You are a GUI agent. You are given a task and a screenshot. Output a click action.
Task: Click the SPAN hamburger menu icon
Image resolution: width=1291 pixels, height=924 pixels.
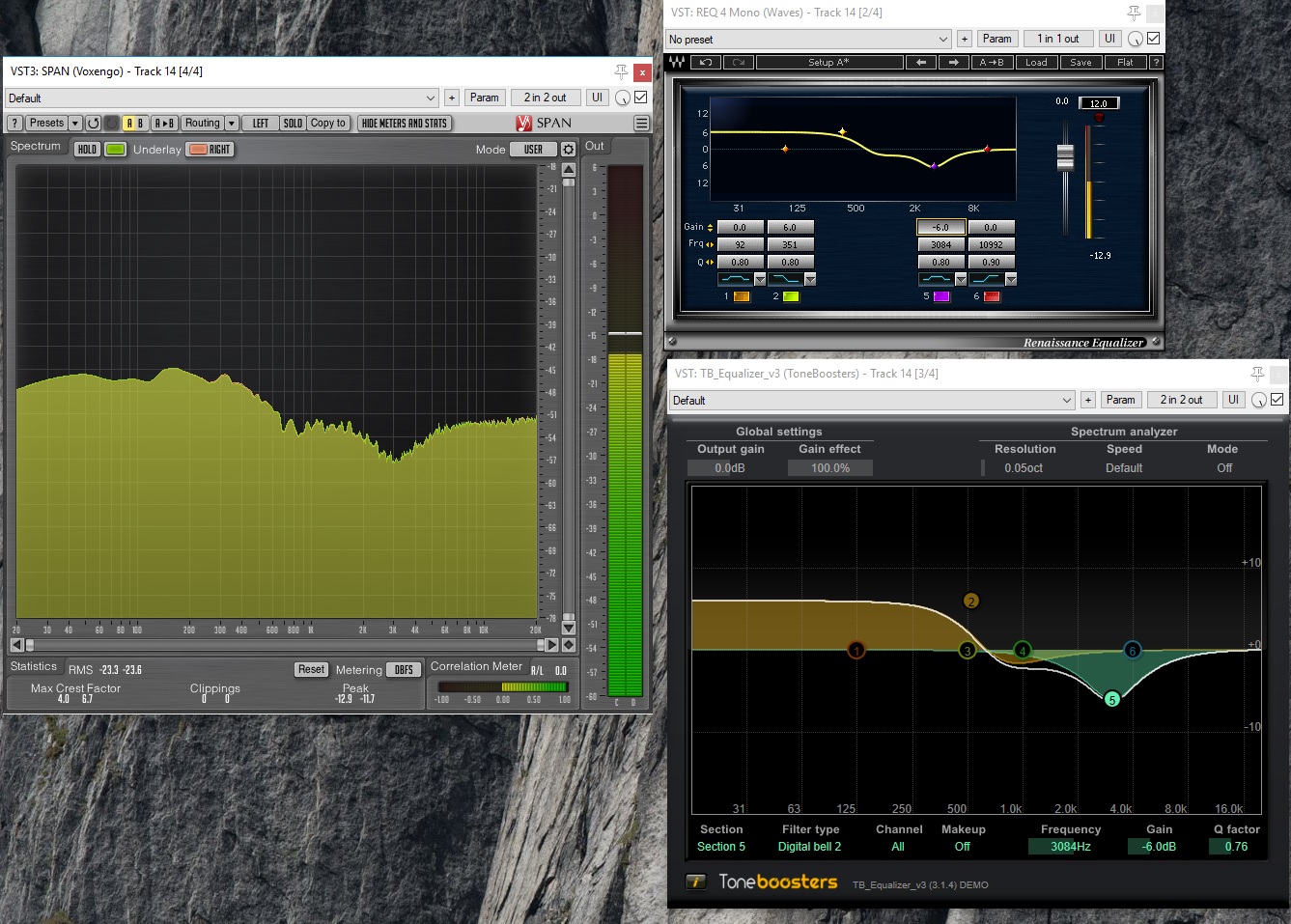point(641,124)
